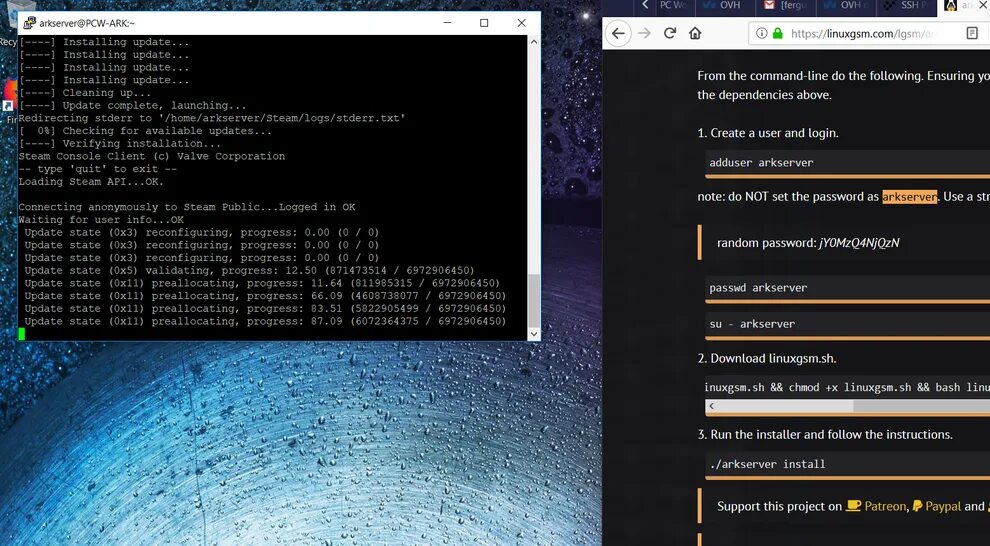The width and height of the screenshot is (990, 546).
Task: Close the PuTTY arkserver window
Action: [x=522, y=23]
